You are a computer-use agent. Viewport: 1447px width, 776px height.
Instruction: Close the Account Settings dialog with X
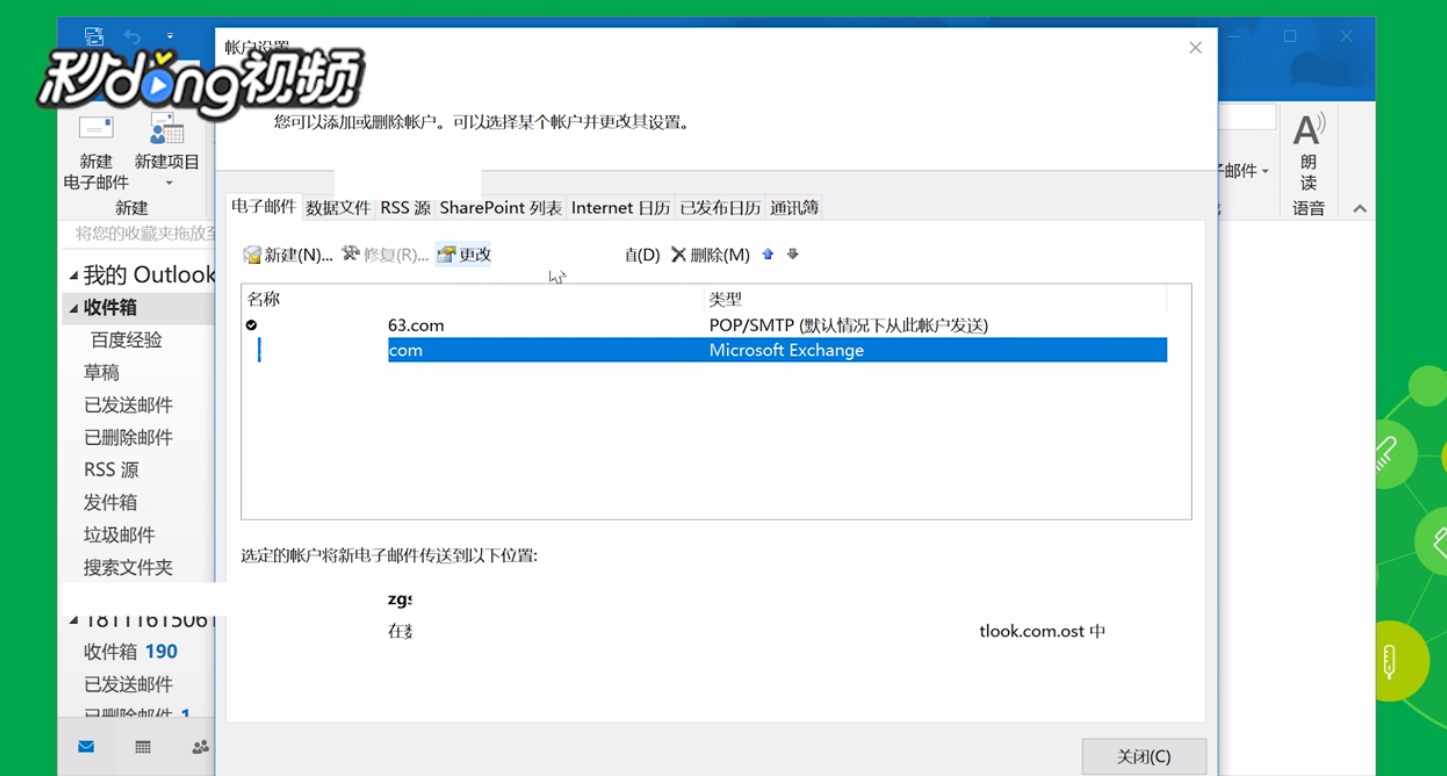(1195, 48)
